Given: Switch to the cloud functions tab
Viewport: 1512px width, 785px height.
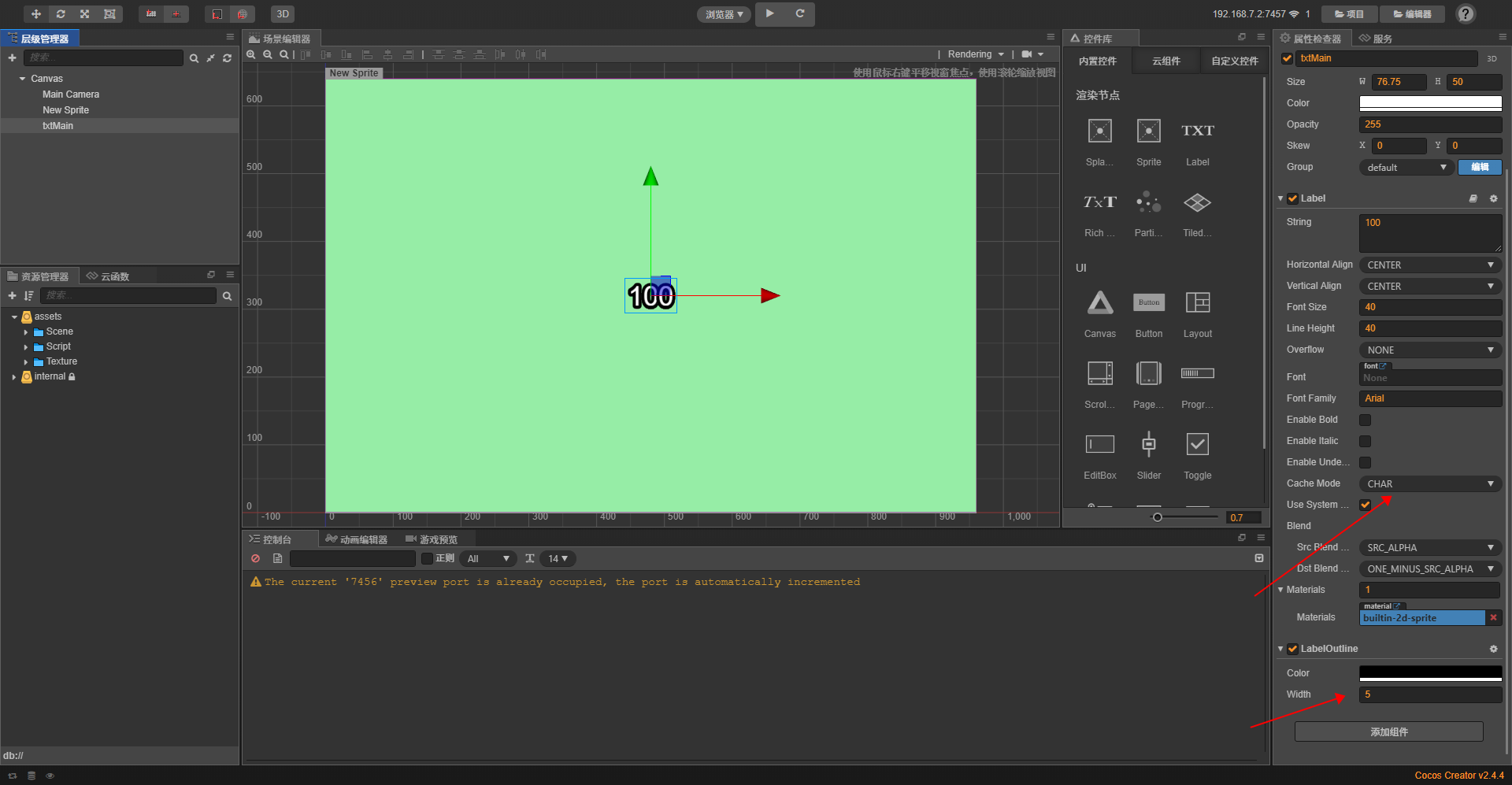Looking at the screenshot, I should (109, 276).
